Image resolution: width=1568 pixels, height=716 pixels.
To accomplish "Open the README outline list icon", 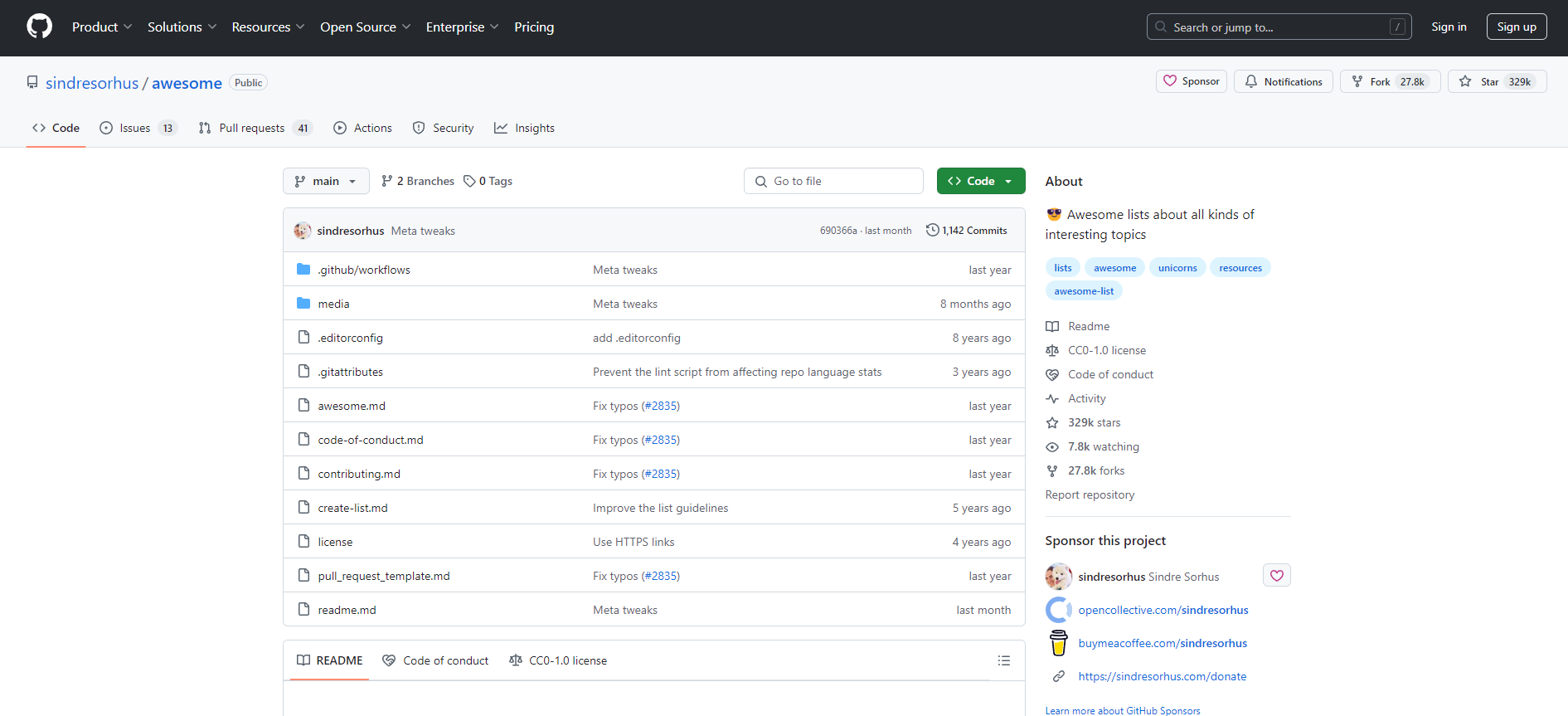I will coord(1004,660).
